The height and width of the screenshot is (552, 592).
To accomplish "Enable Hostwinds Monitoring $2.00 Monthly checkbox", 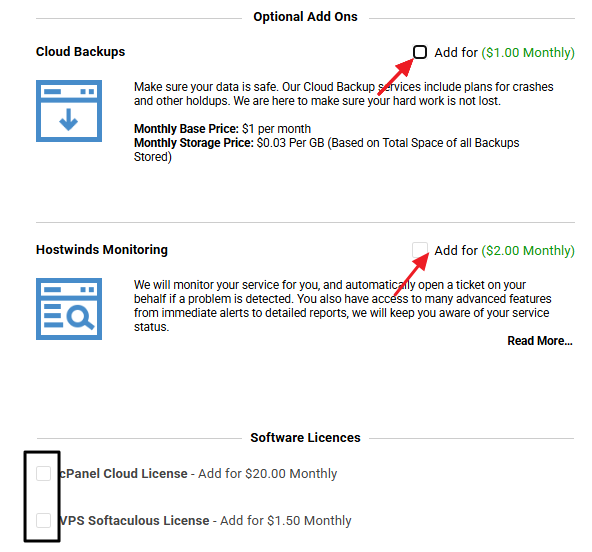I will click(419, 250).
